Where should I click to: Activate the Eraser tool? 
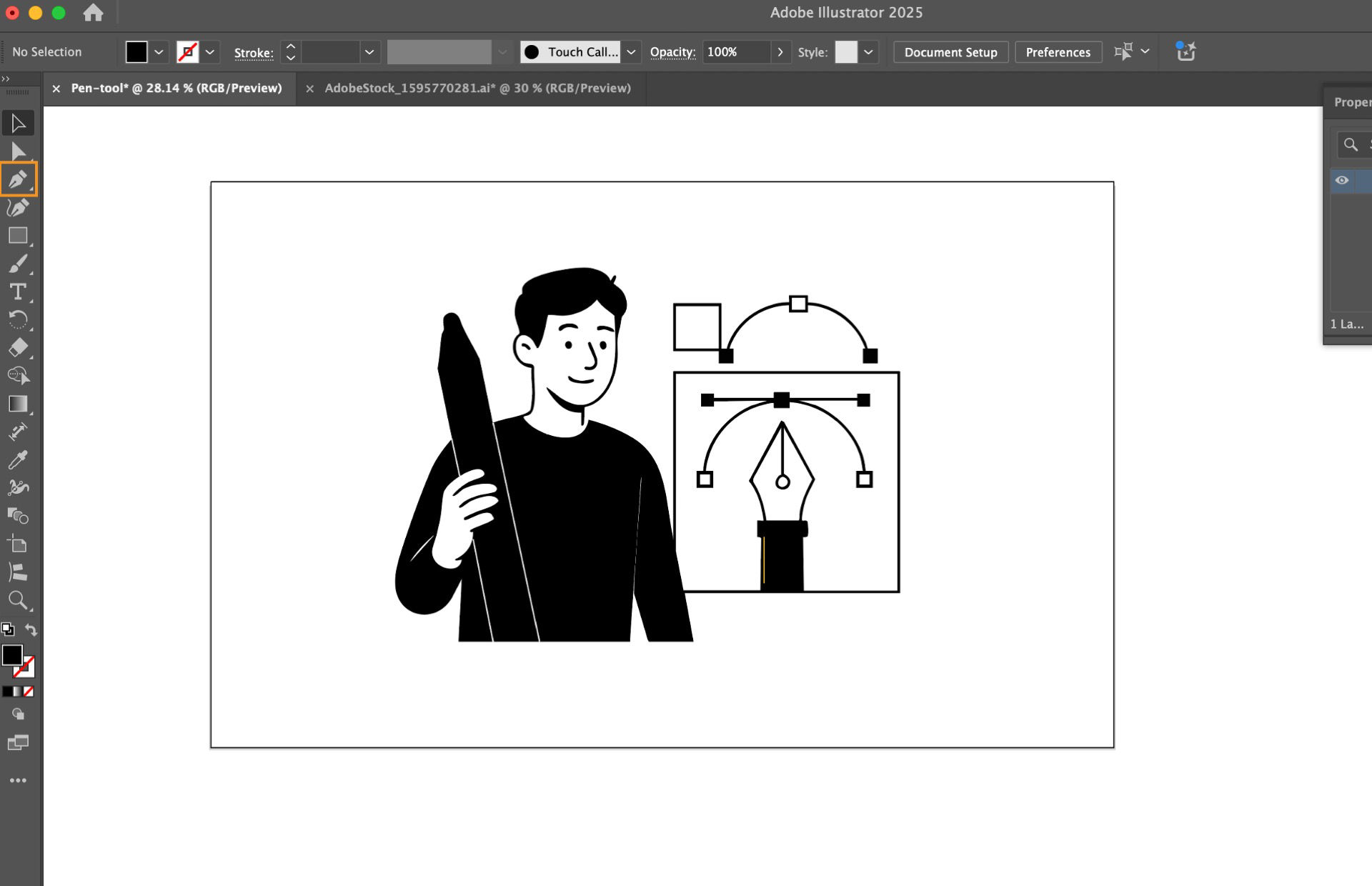[17, 348]
